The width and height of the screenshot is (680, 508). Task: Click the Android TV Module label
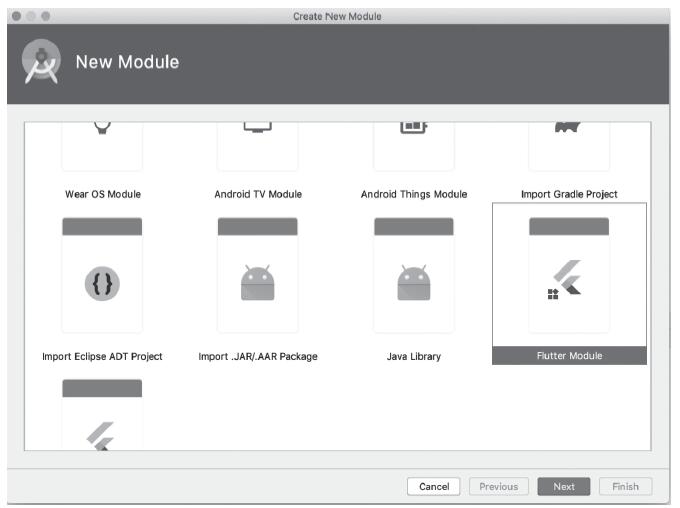[x=257, y=194]
